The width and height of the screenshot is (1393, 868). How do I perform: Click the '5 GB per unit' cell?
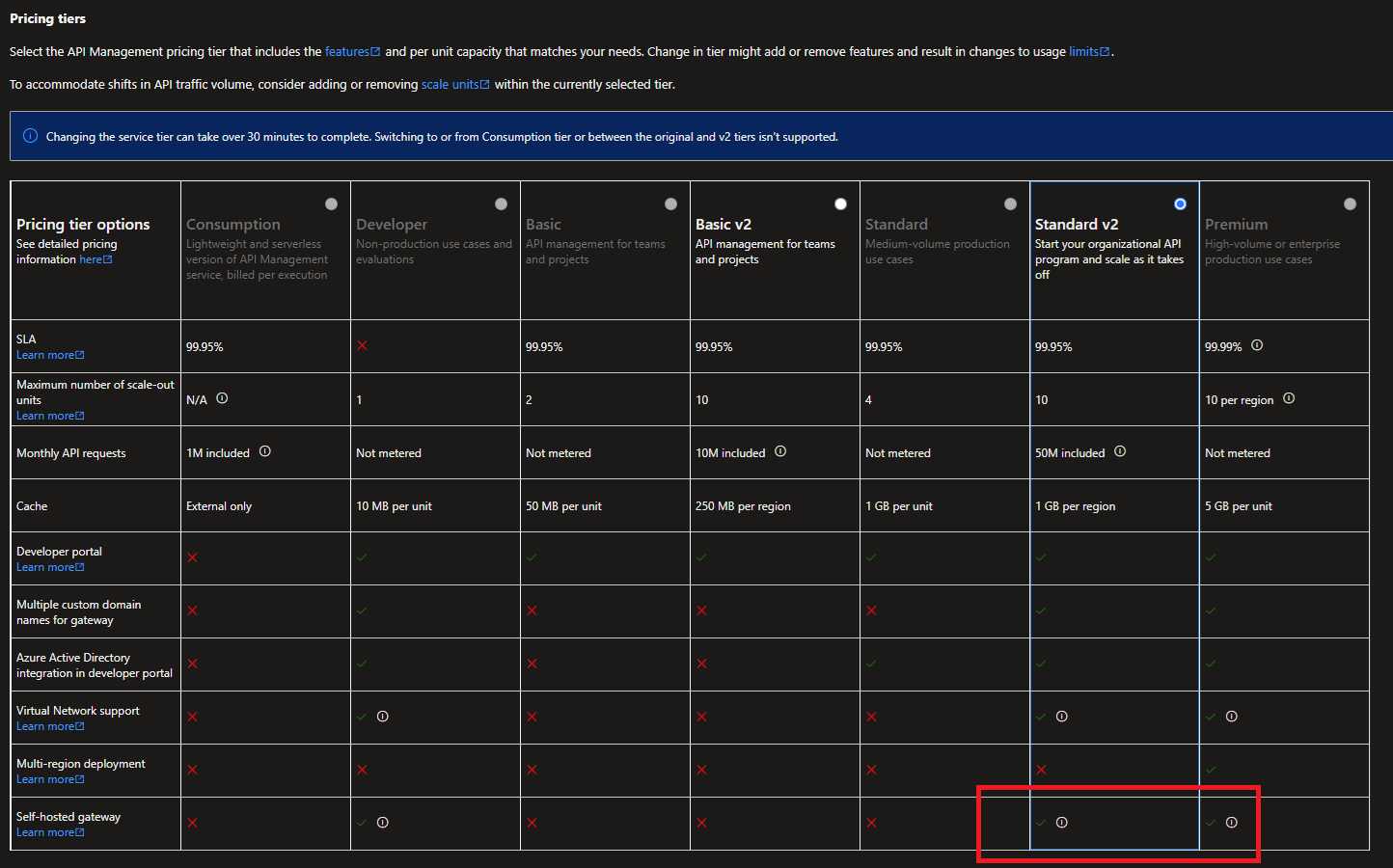pyautogui.click(x=1284, y=505)
